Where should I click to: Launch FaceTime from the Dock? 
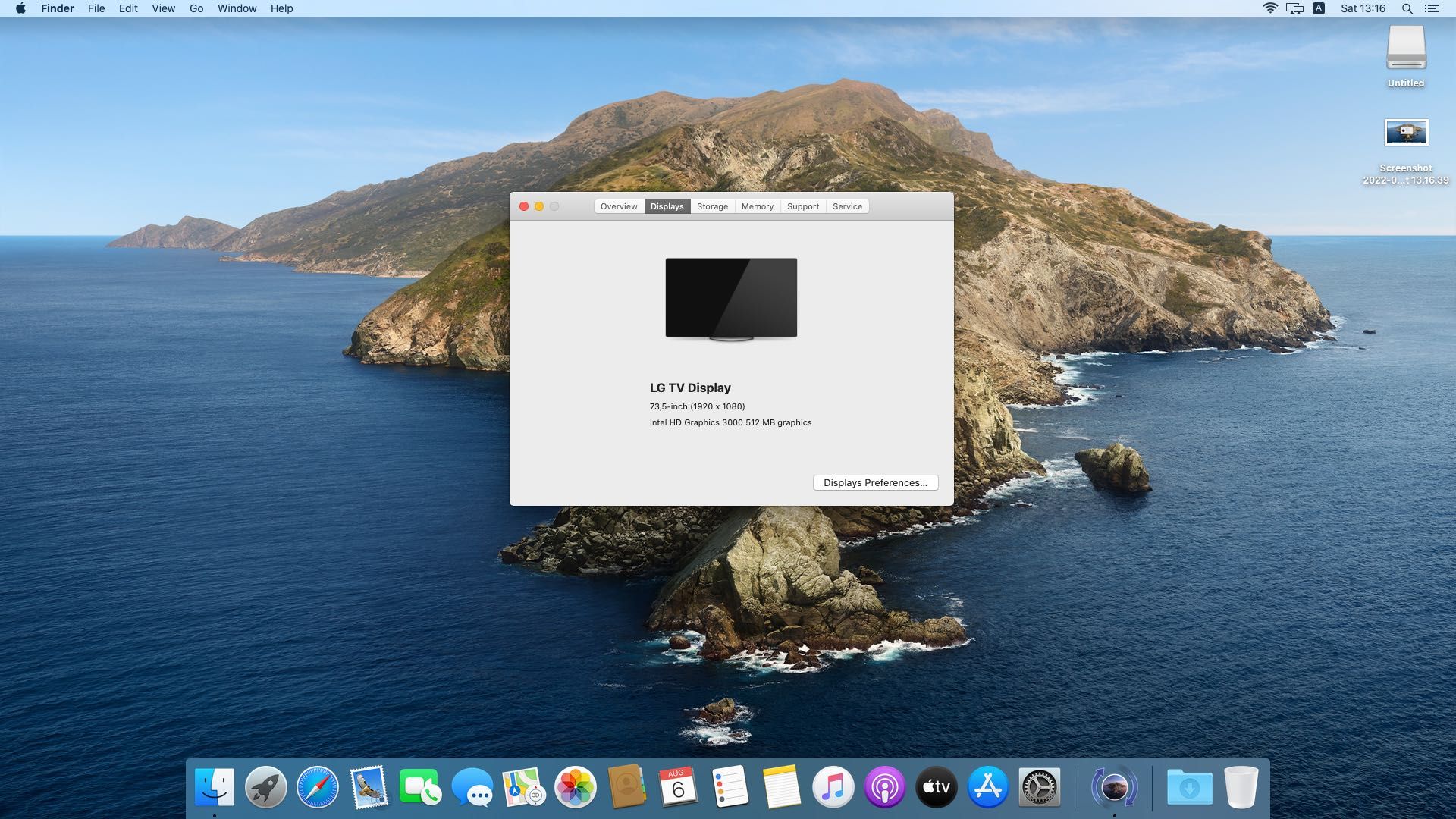pos(421,787)
